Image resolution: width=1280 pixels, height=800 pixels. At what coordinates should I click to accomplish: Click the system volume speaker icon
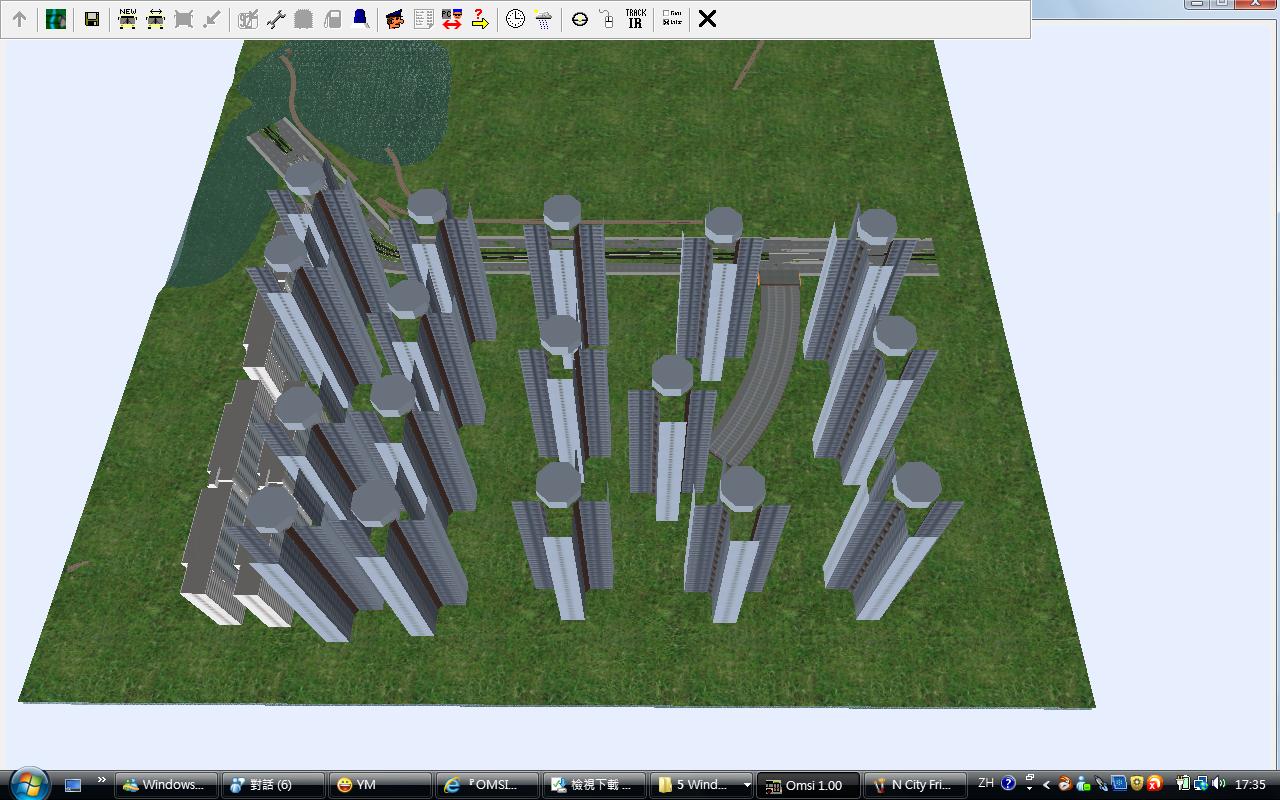click(1218, 785)
